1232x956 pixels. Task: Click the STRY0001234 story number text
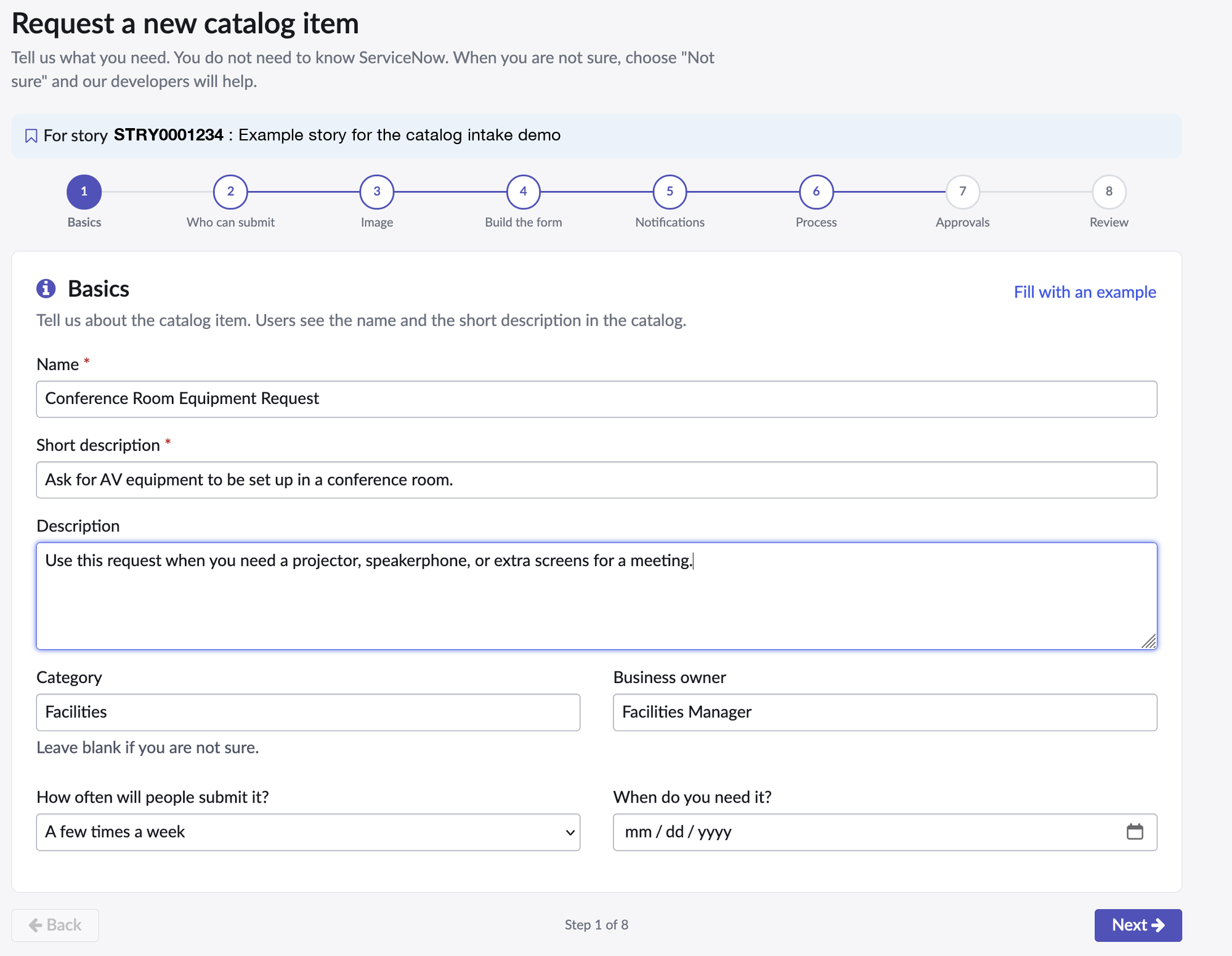[x=168, y=135]
